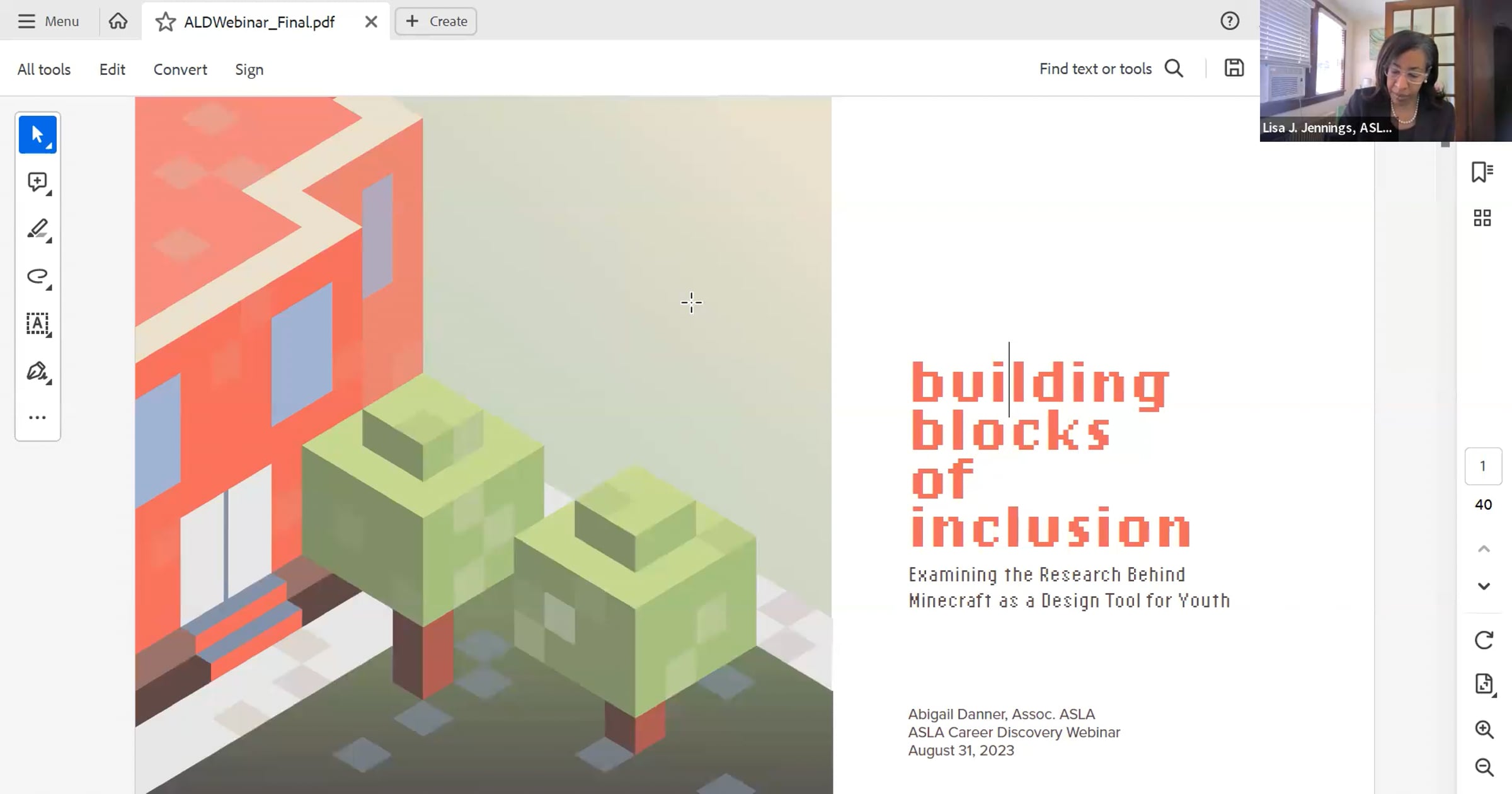Open the bookmarks panel

(1482, 171)
